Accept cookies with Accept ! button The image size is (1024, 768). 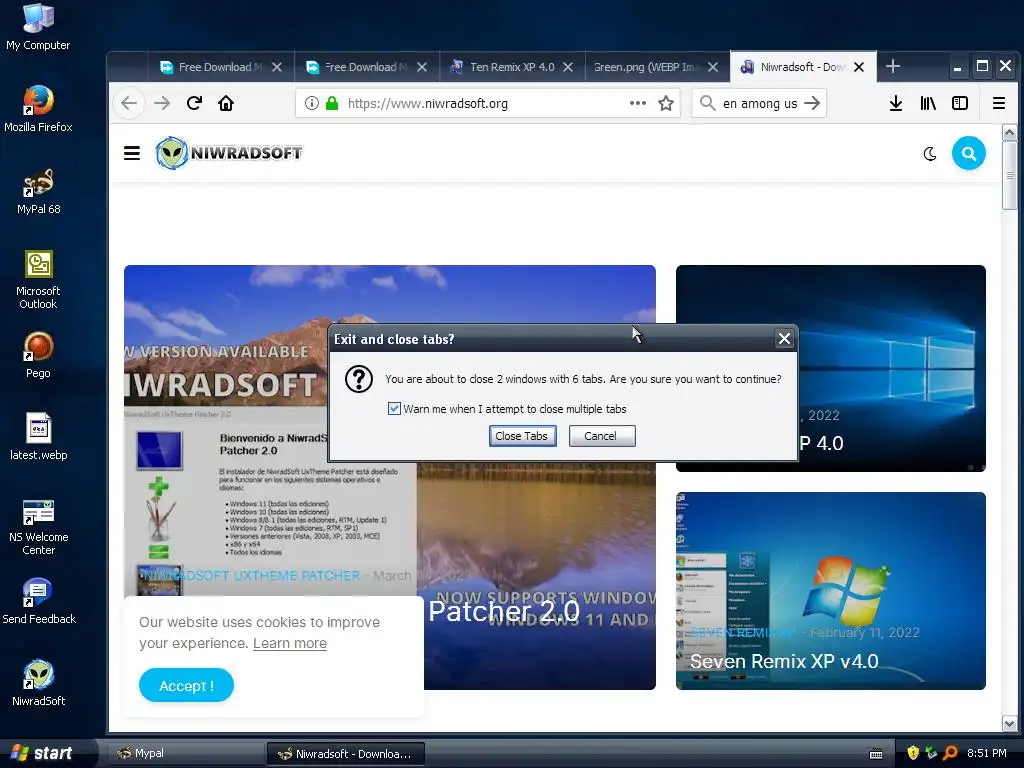click(x=186, y=686)
